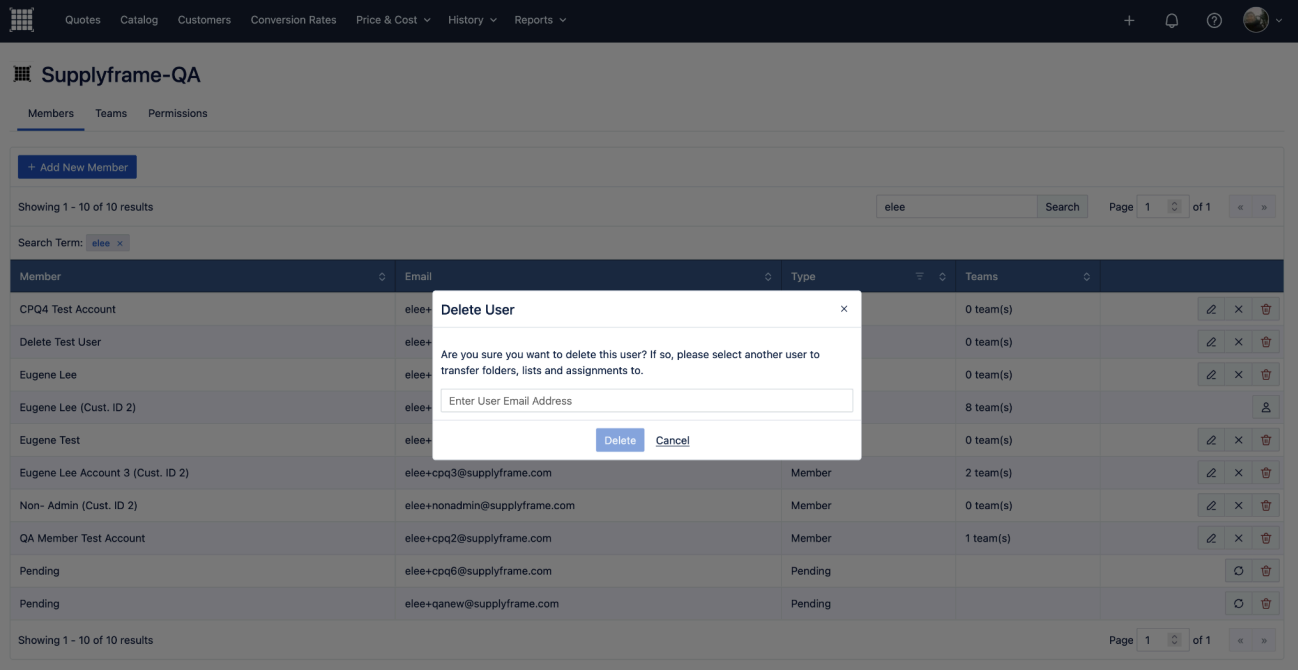
Task: Click the elee+nonadmin@supplyframe.com email cell
Action: pos(588,506)
